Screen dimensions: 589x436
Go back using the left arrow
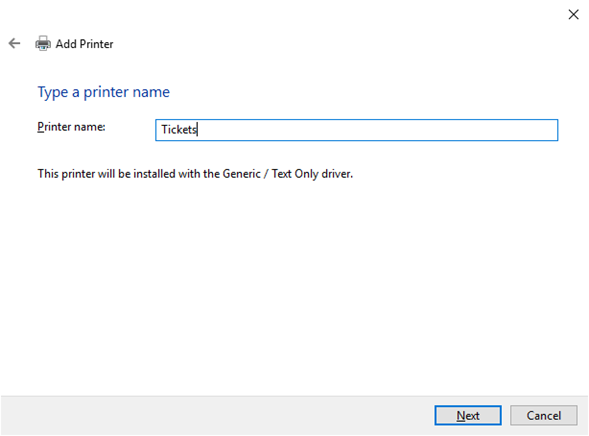[14, 44]
